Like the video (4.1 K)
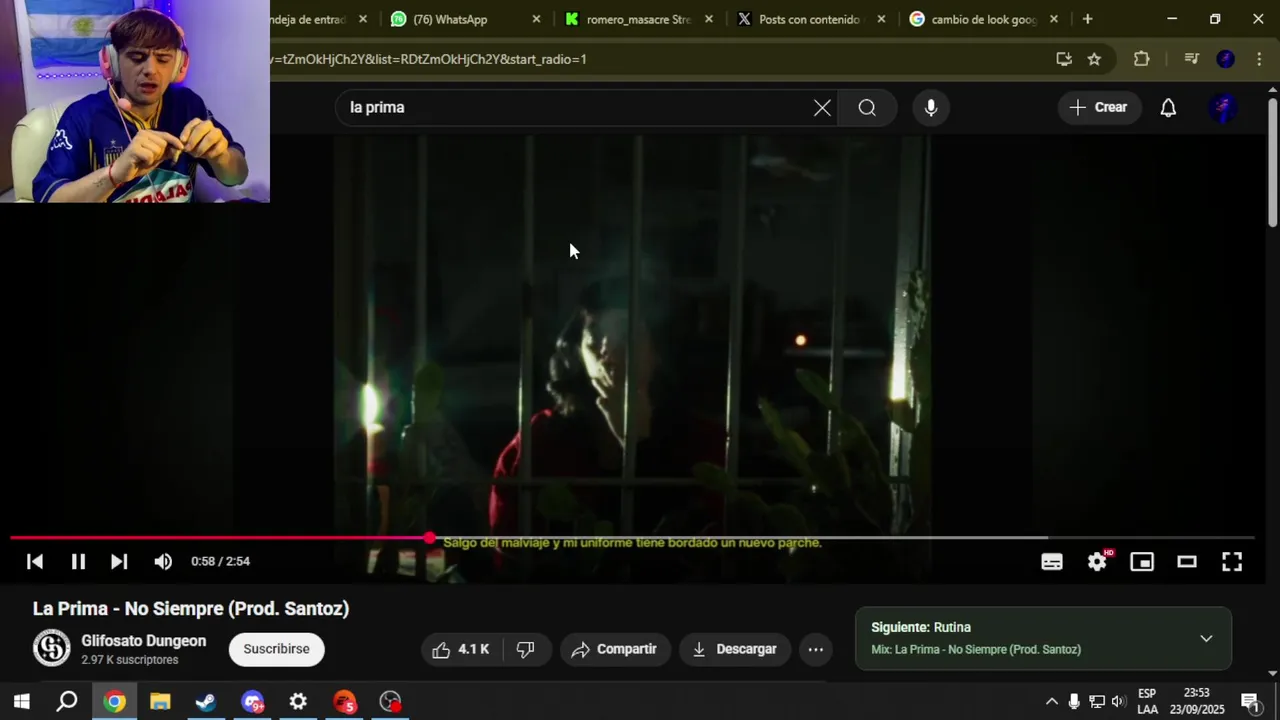 coord(460,650)
